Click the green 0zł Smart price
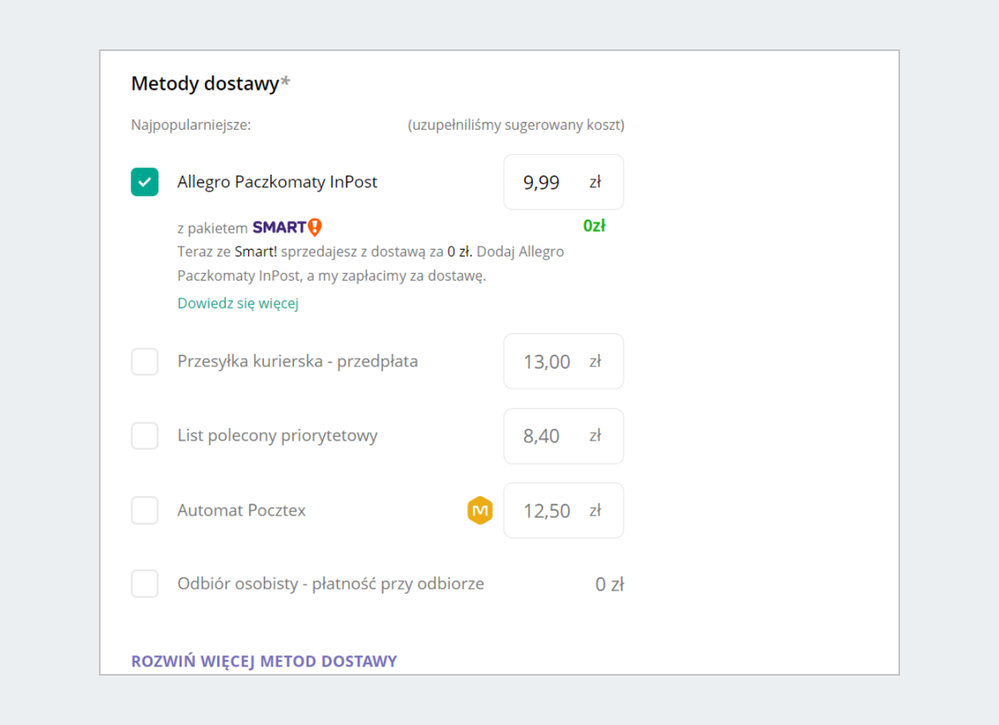The width and height of the screenshot is (999, 725). [594, 226]
